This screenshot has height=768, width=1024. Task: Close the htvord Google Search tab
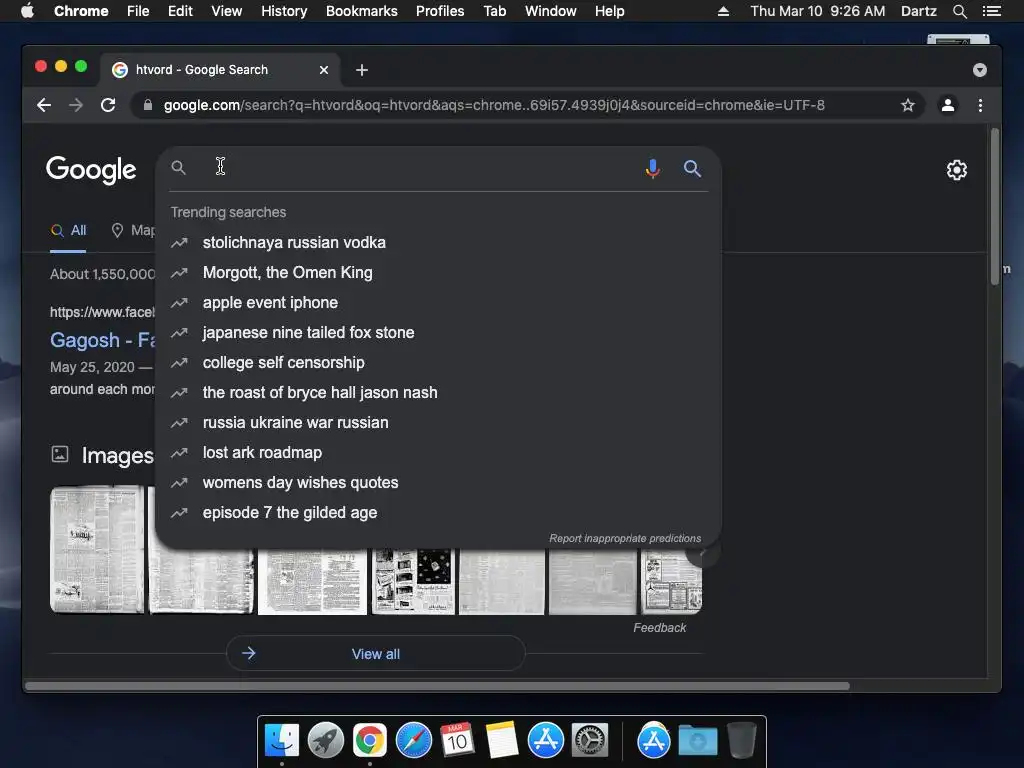coord(324,70)
